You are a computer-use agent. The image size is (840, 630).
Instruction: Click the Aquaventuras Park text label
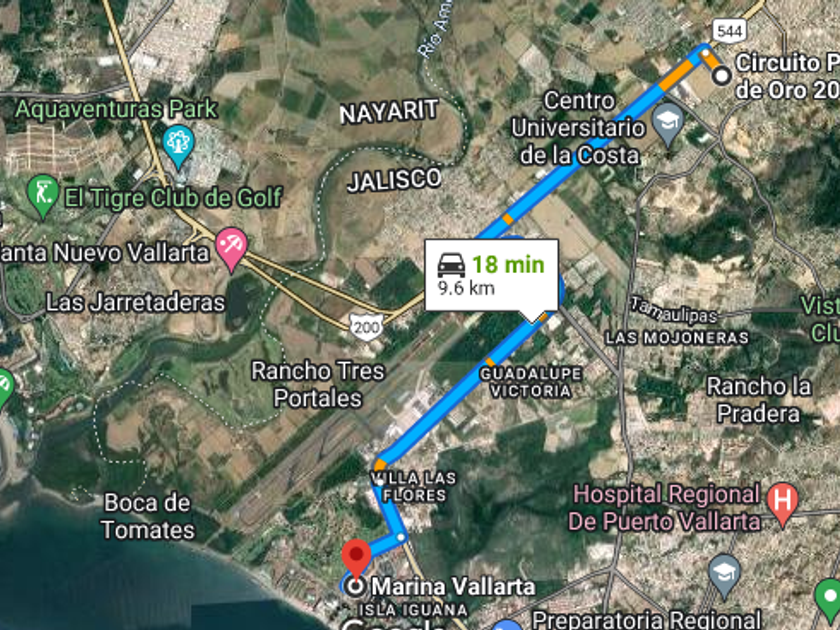116,109
